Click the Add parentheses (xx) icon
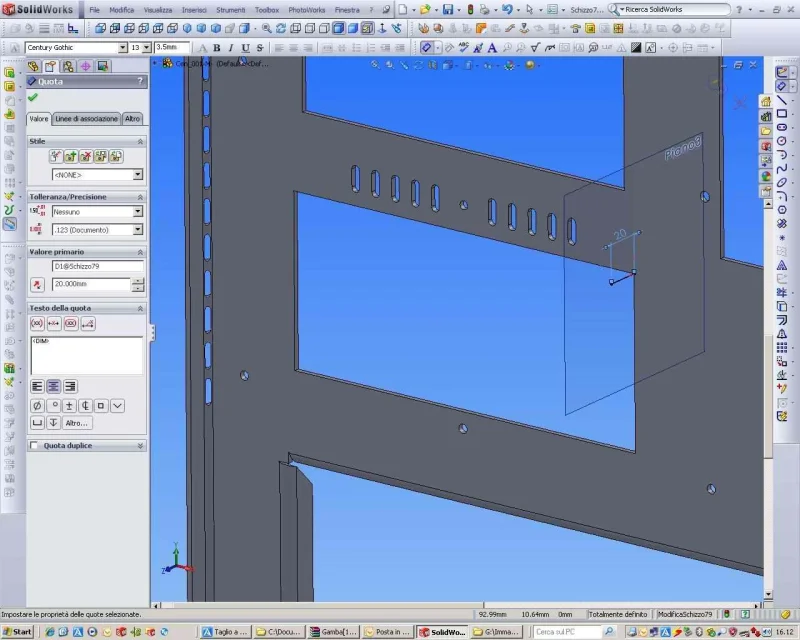 pyautogui.click(x=37, y=324)
